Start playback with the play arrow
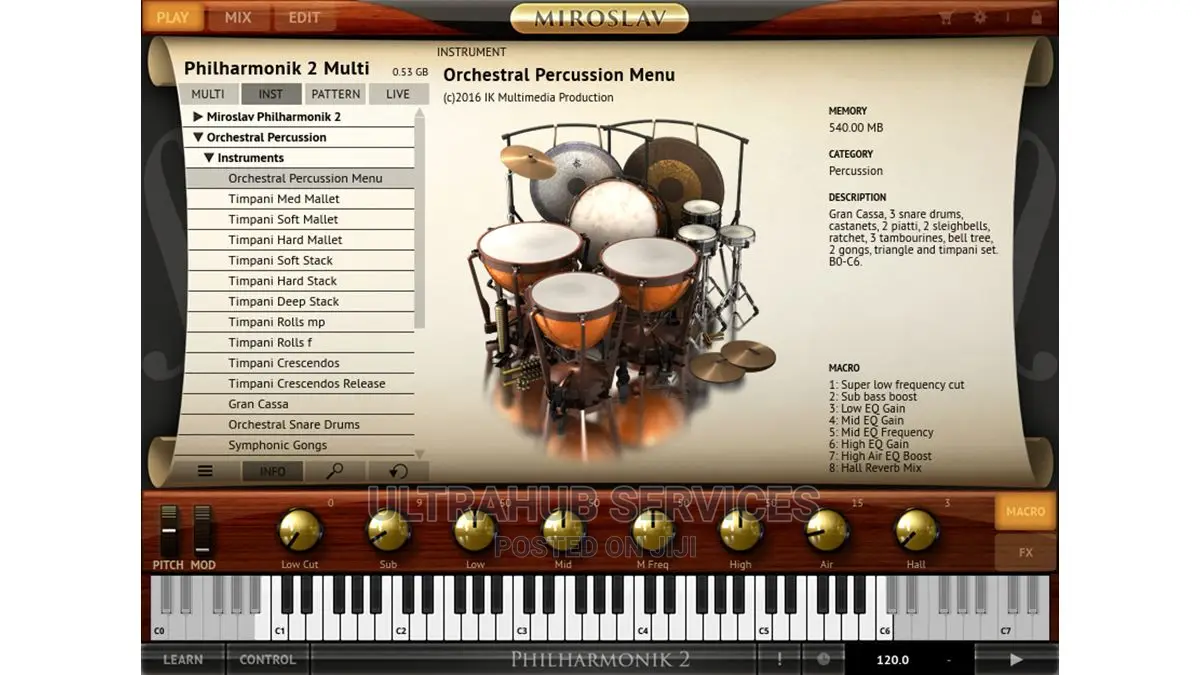Screen dimensions: 1200x675 [x=1016, y=659]
